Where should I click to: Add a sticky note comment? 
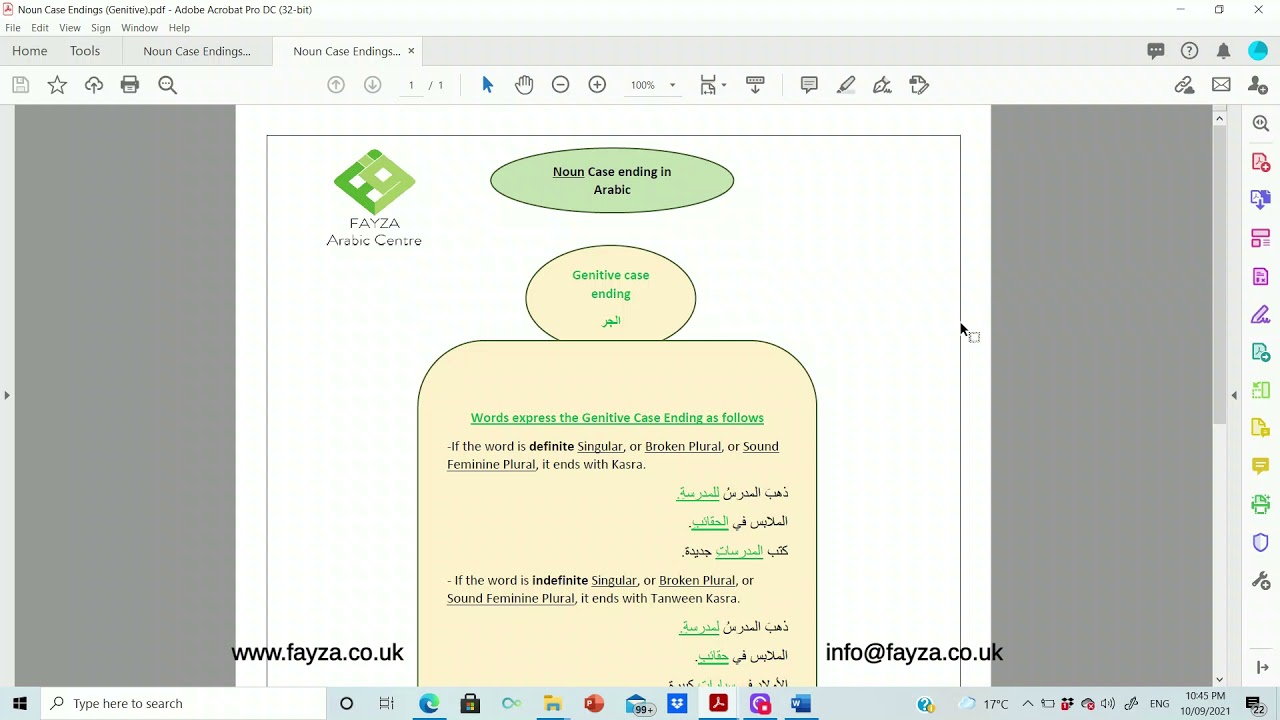tap(809, 85)
